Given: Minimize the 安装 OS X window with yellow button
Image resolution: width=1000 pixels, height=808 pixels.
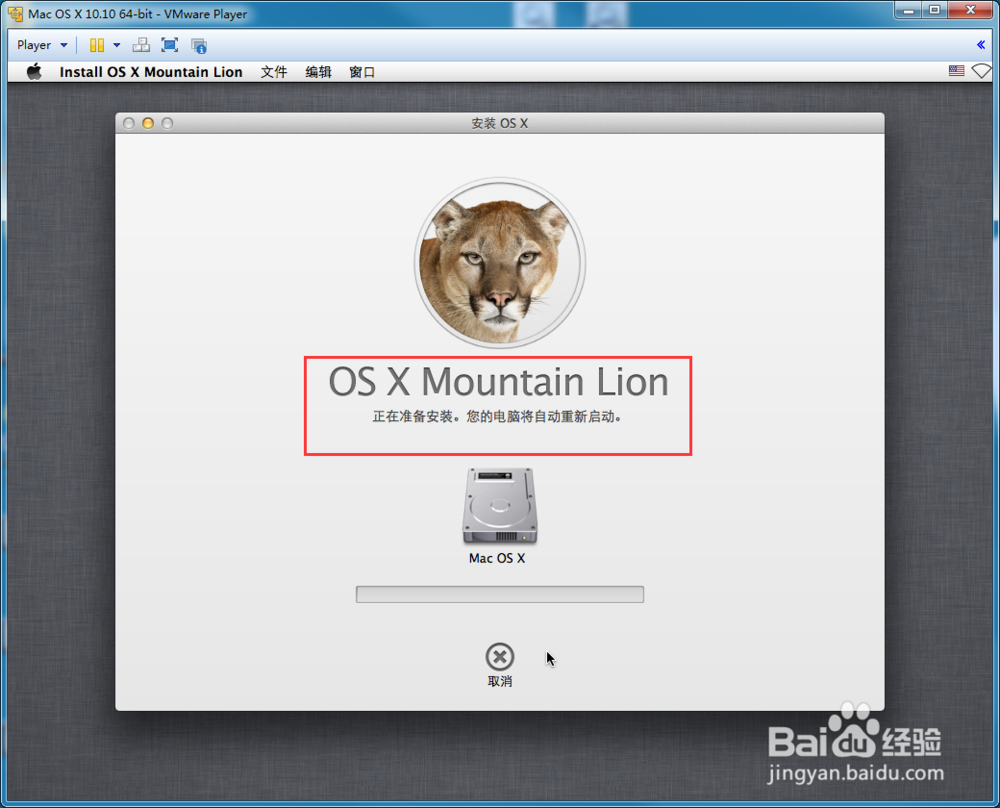Looking at the screenshot, I should coord(148,123).
